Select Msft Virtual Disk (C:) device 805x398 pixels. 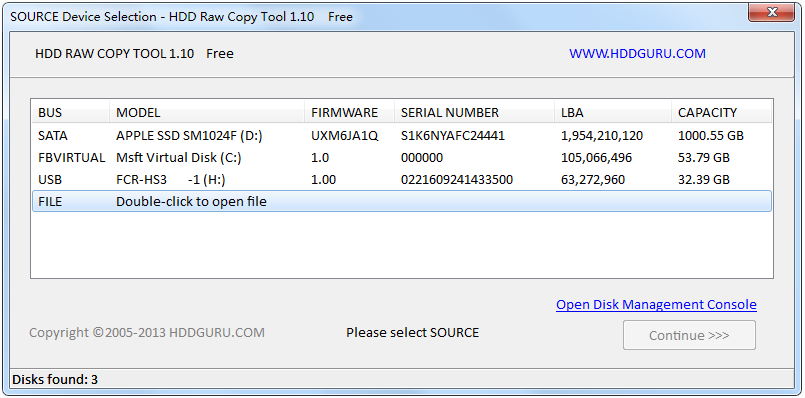[x=179, y=158]
